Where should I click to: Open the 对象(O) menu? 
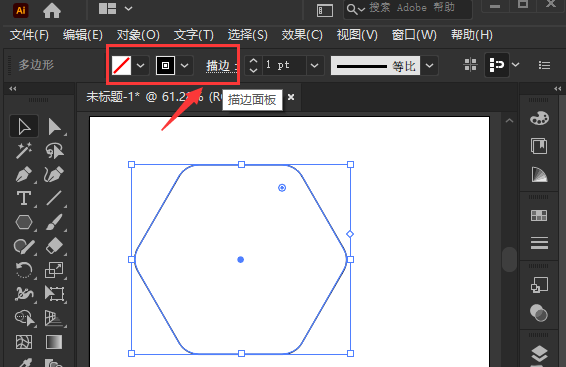[x=138, y=35]
